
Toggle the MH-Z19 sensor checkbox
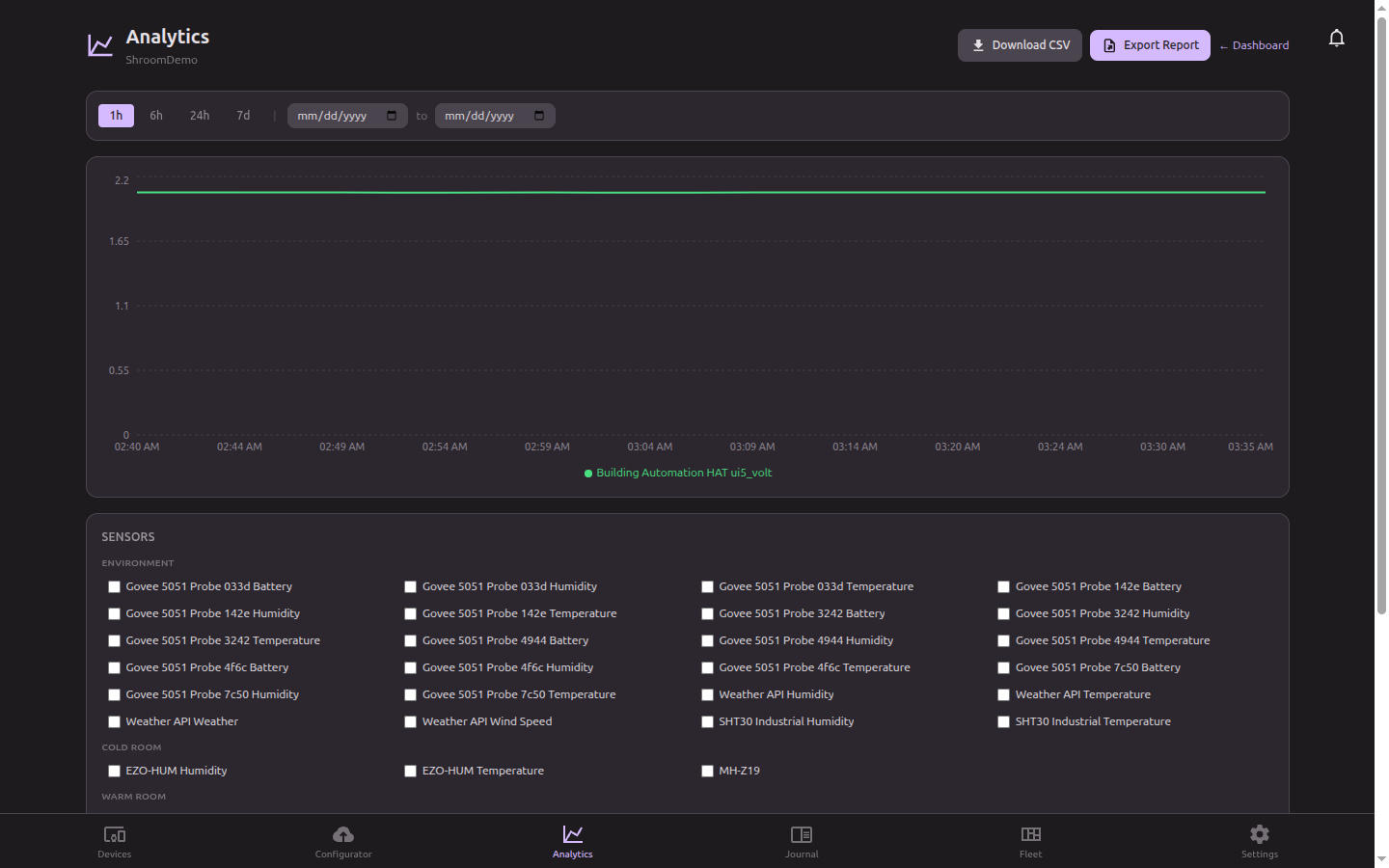pyautogui.click(x=707, y=771)
